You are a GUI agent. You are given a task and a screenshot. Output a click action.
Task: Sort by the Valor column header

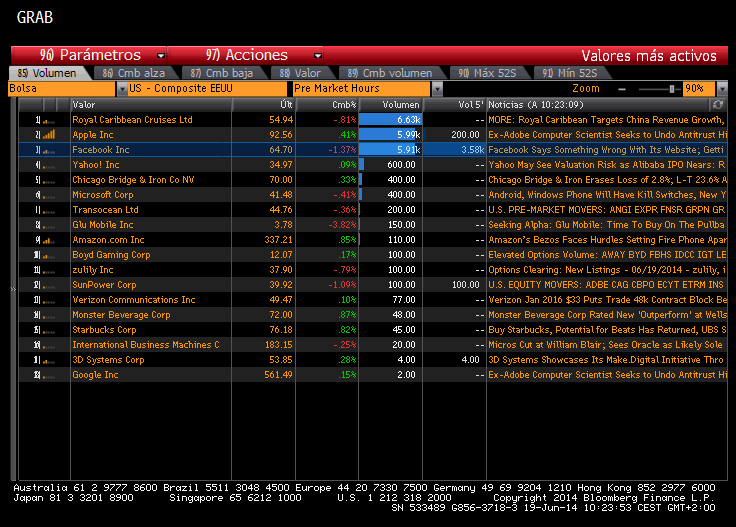click(x=151, y=105)
